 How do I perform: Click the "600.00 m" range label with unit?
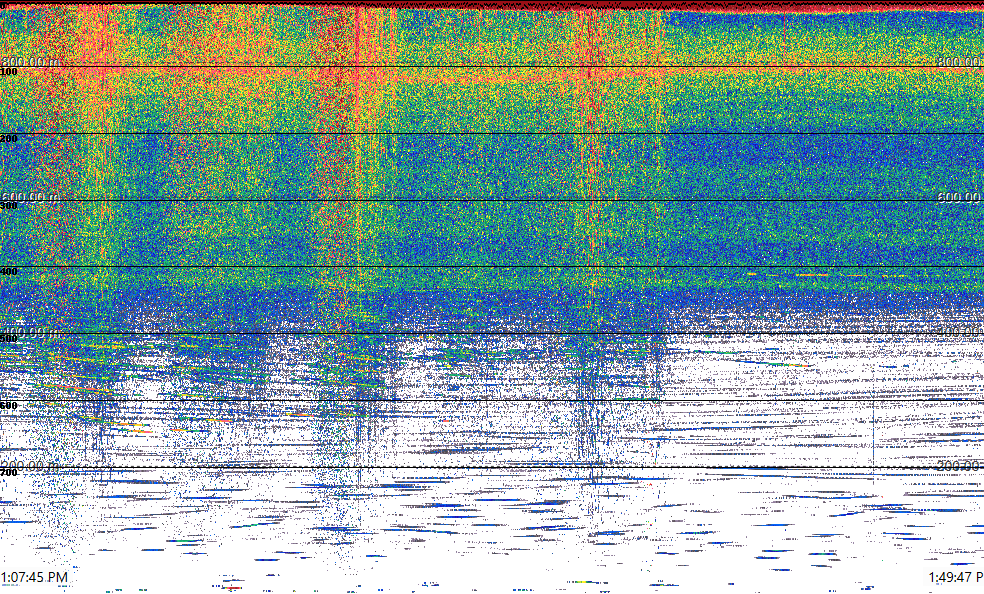[x=31, y=196]
